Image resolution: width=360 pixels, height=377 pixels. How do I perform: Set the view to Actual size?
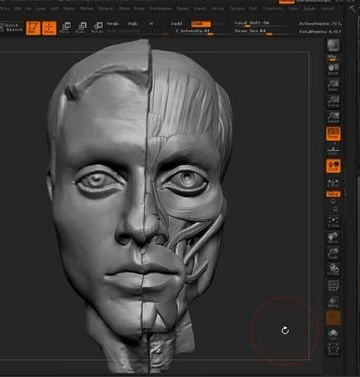pyautogui.click(x=333, y=101)
